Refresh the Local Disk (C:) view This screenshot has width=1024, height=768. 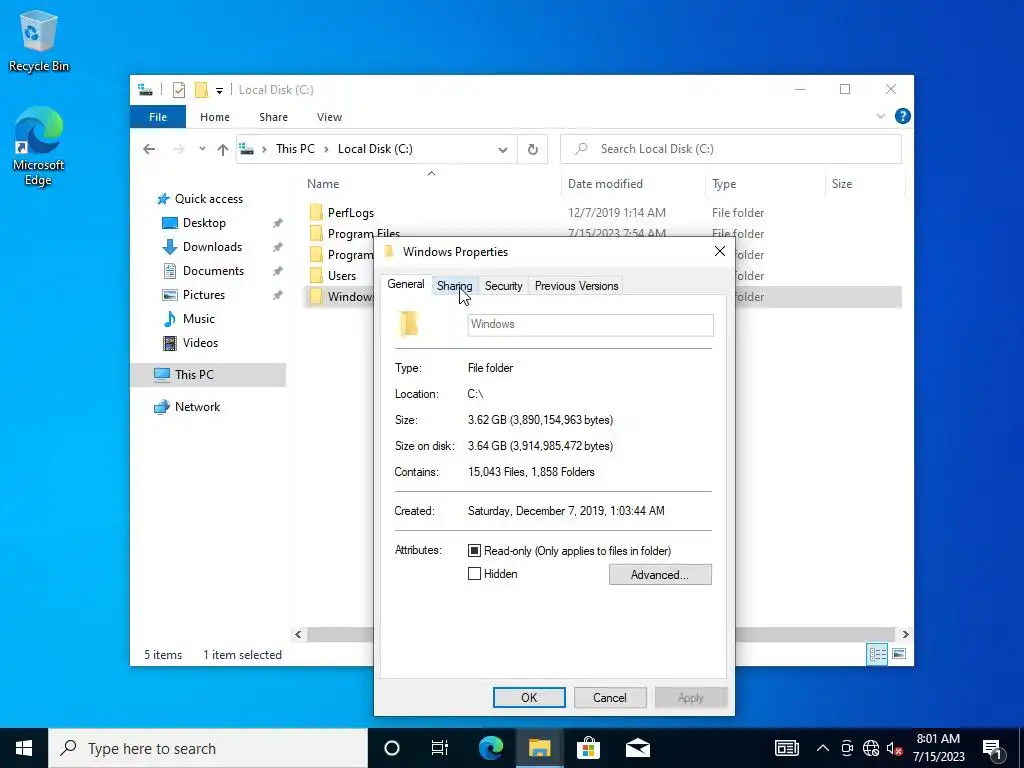(x=533, y=150)
